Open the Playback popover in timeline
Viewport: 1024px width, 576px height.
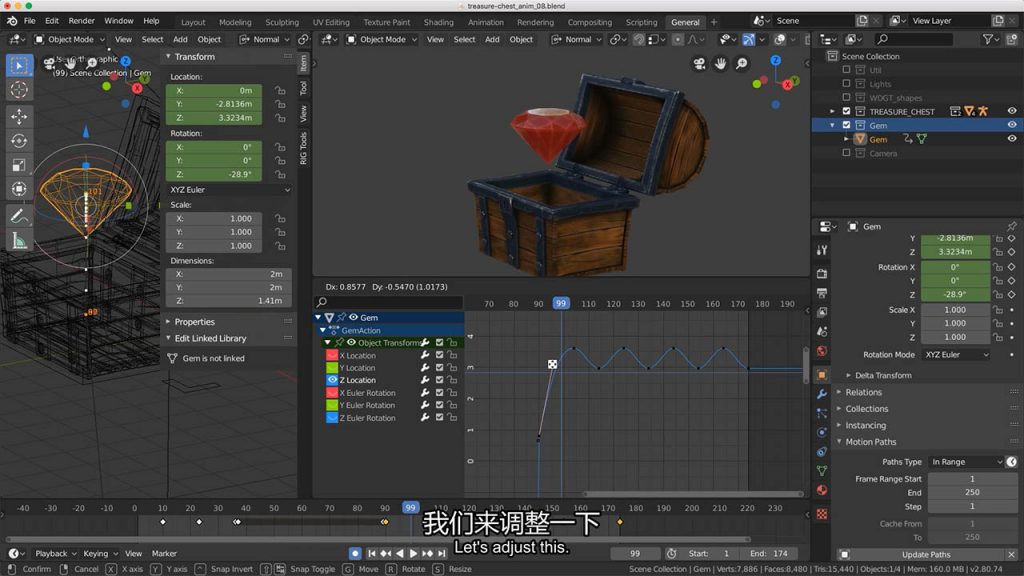click(55, 553)
